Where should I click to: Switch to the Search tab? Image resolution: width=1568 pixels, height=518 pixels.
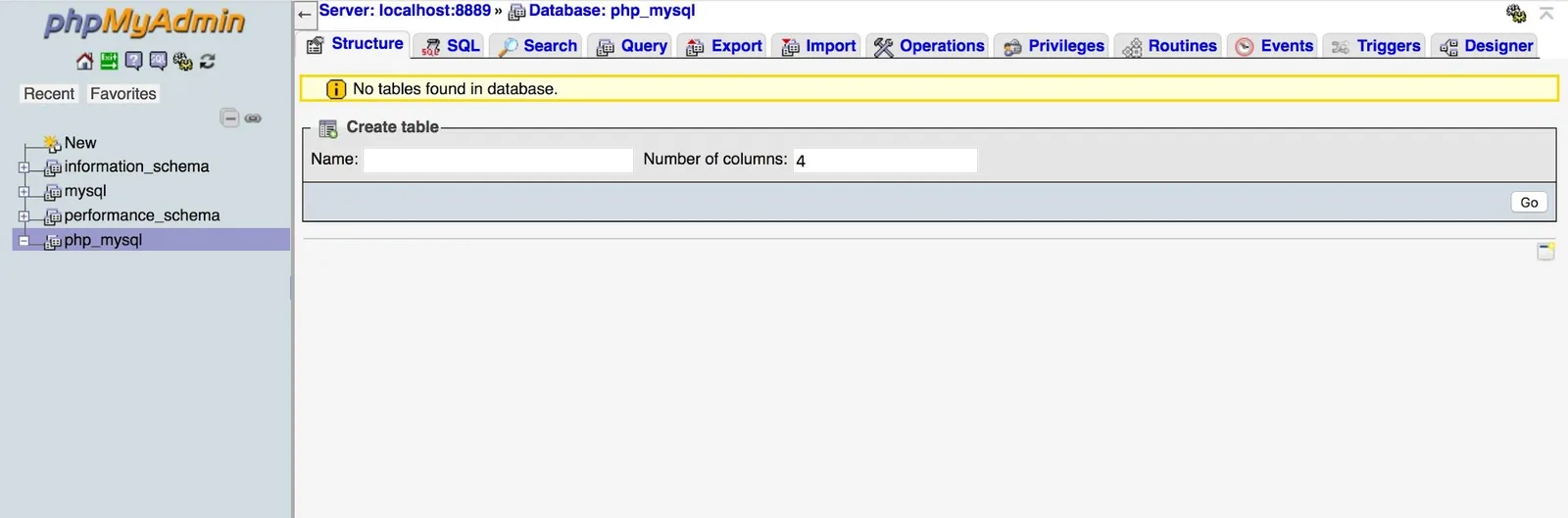tap(537, 46)
